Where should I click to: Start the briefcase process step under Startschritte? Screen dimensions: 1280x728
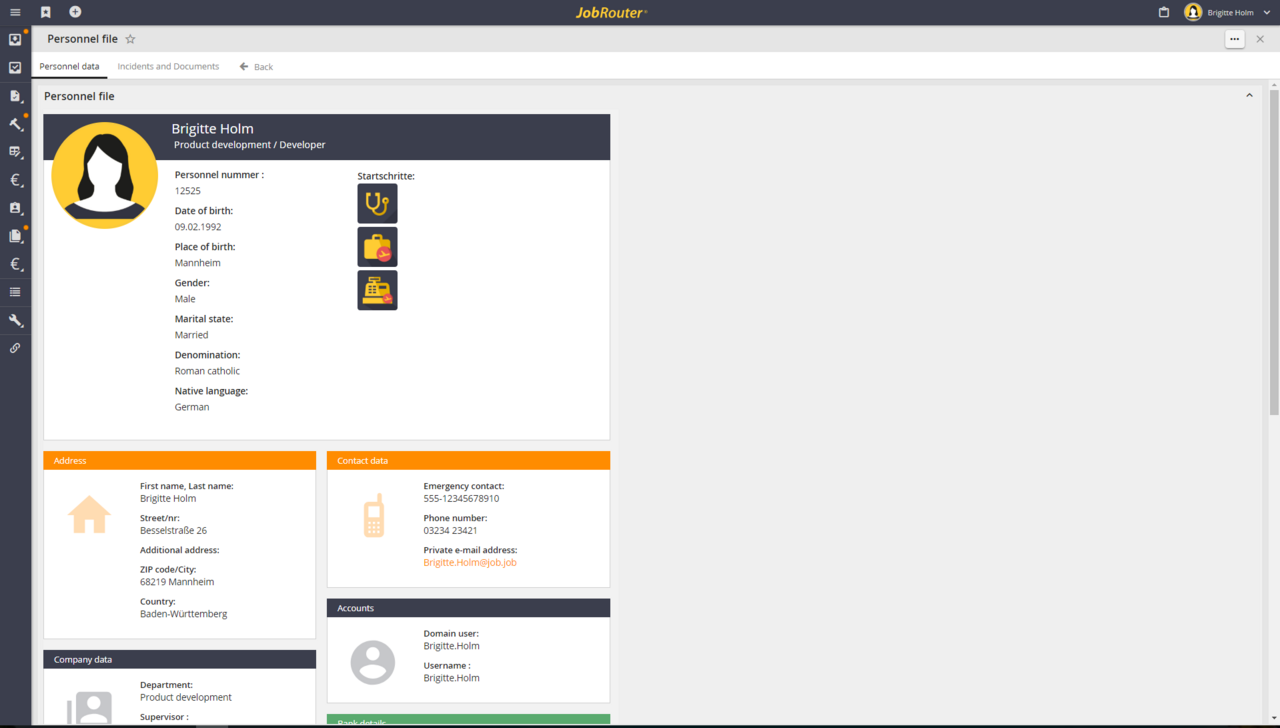(377, 246)
